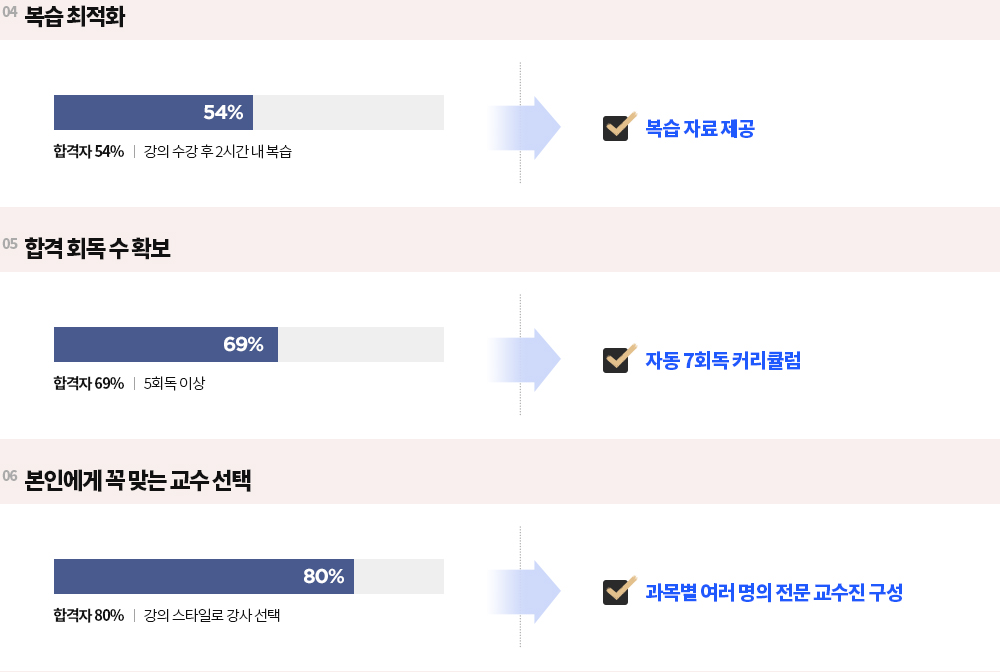Select the 05 합격 회독 수 확보 section header
Screen dimensions: 1000x672
[x=98, y=249]
